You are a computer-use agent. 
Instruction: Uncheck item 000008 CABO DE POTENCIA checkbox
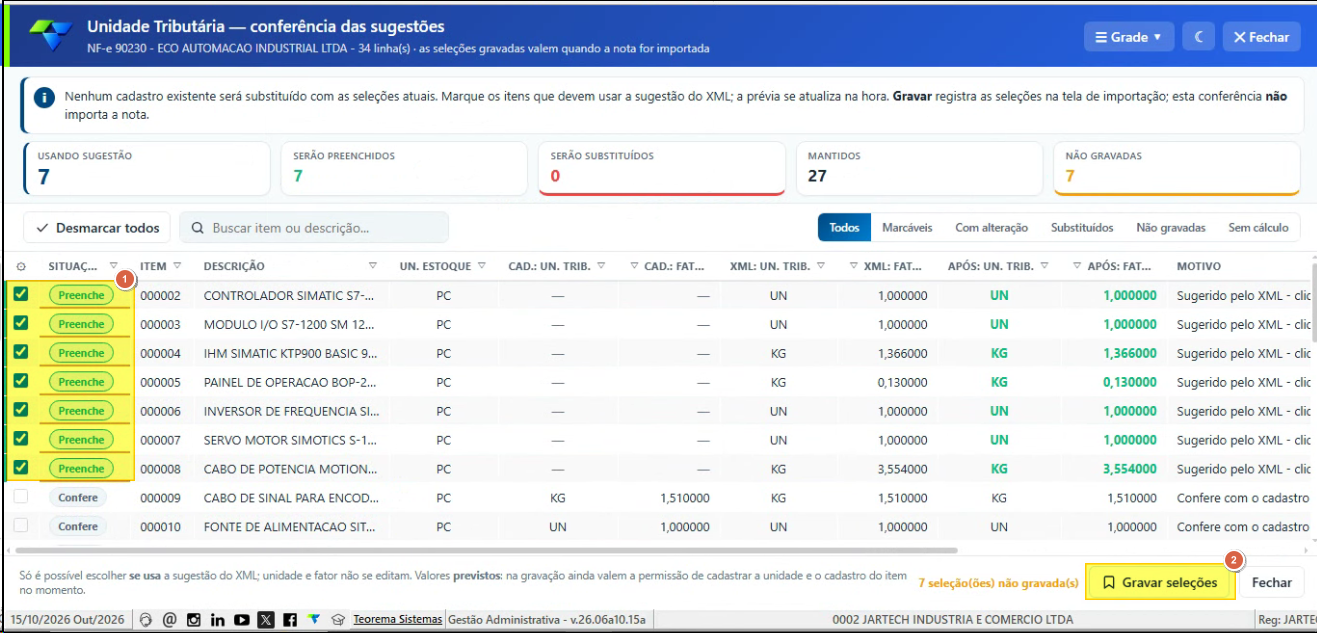[x=21, y=467]
